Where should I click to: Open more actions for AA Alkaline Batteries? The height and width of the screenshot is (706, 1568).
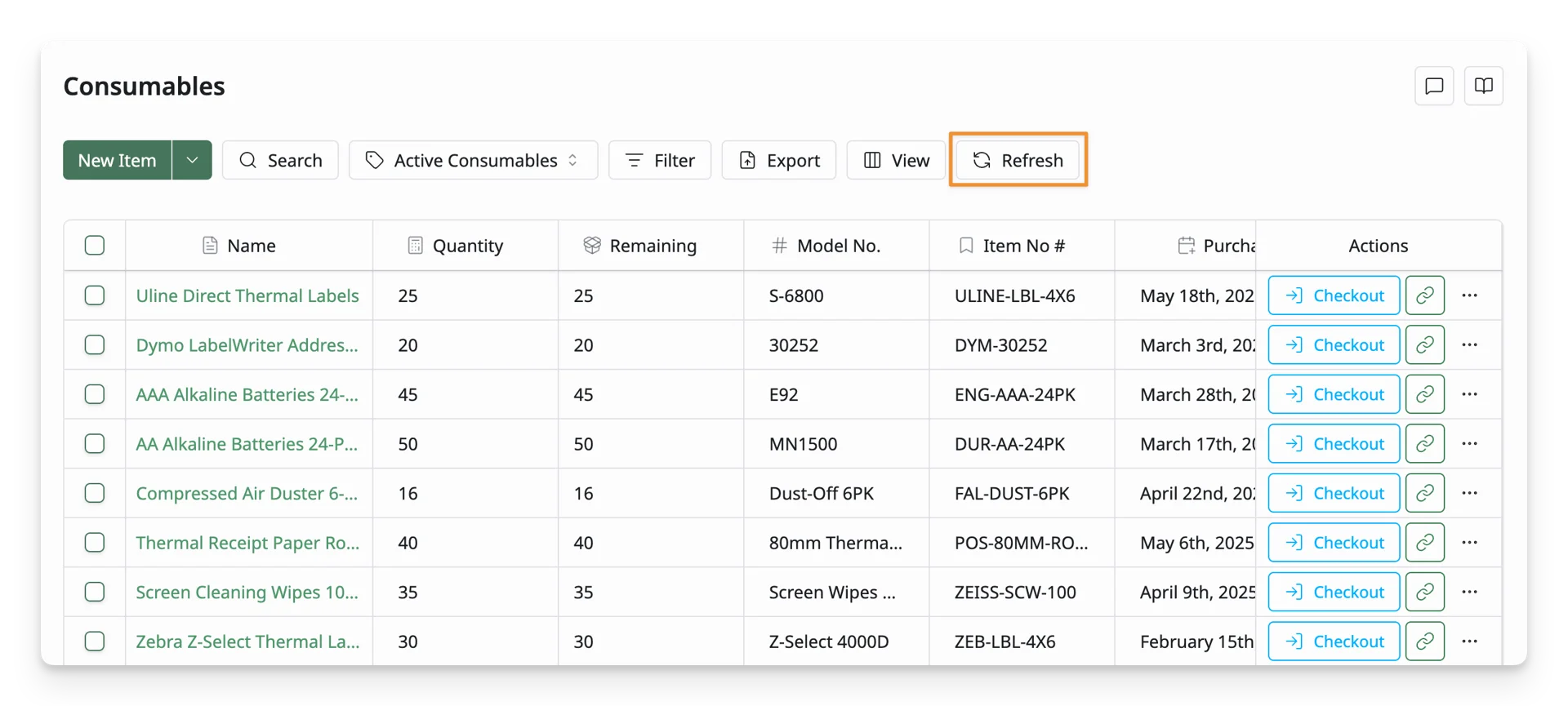(1470, 444)
